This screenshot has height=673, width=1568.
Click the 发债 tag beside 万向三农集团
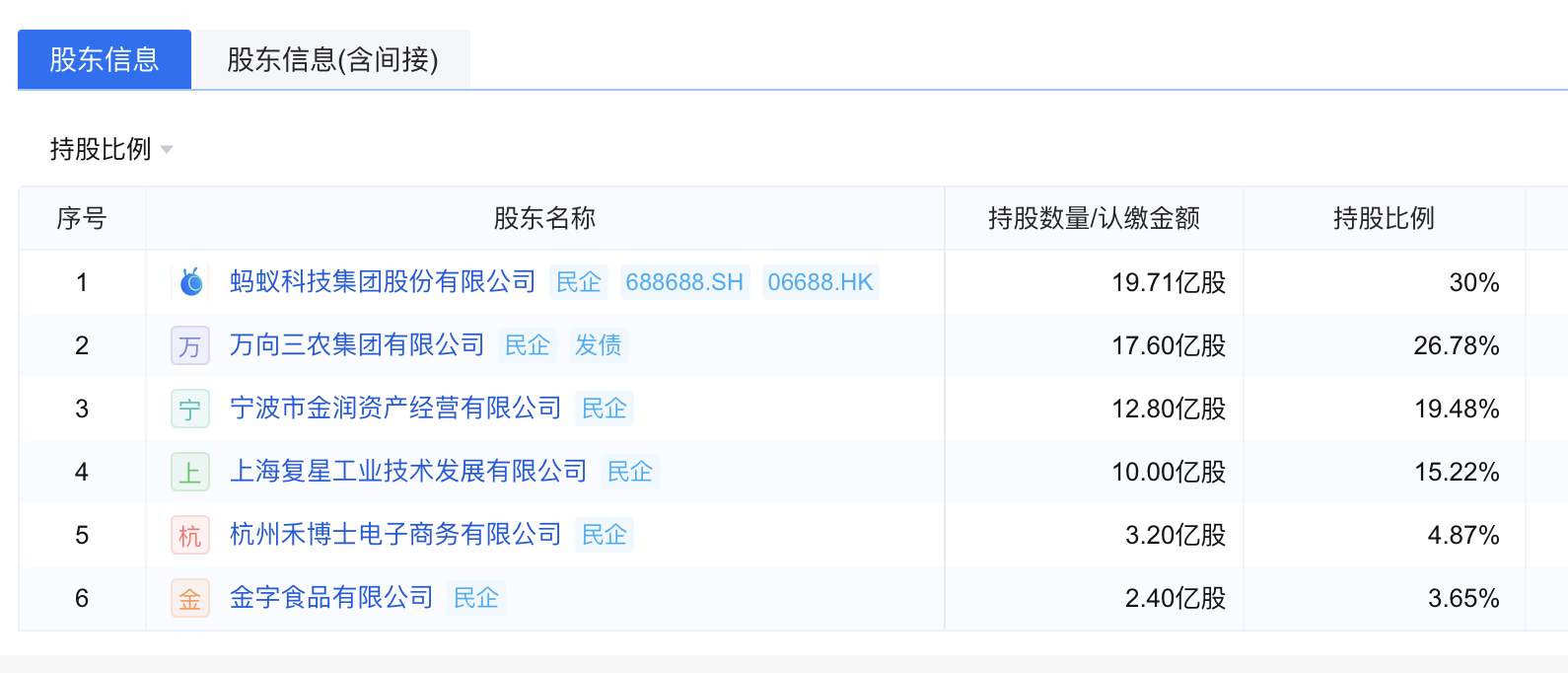(599, 345)
